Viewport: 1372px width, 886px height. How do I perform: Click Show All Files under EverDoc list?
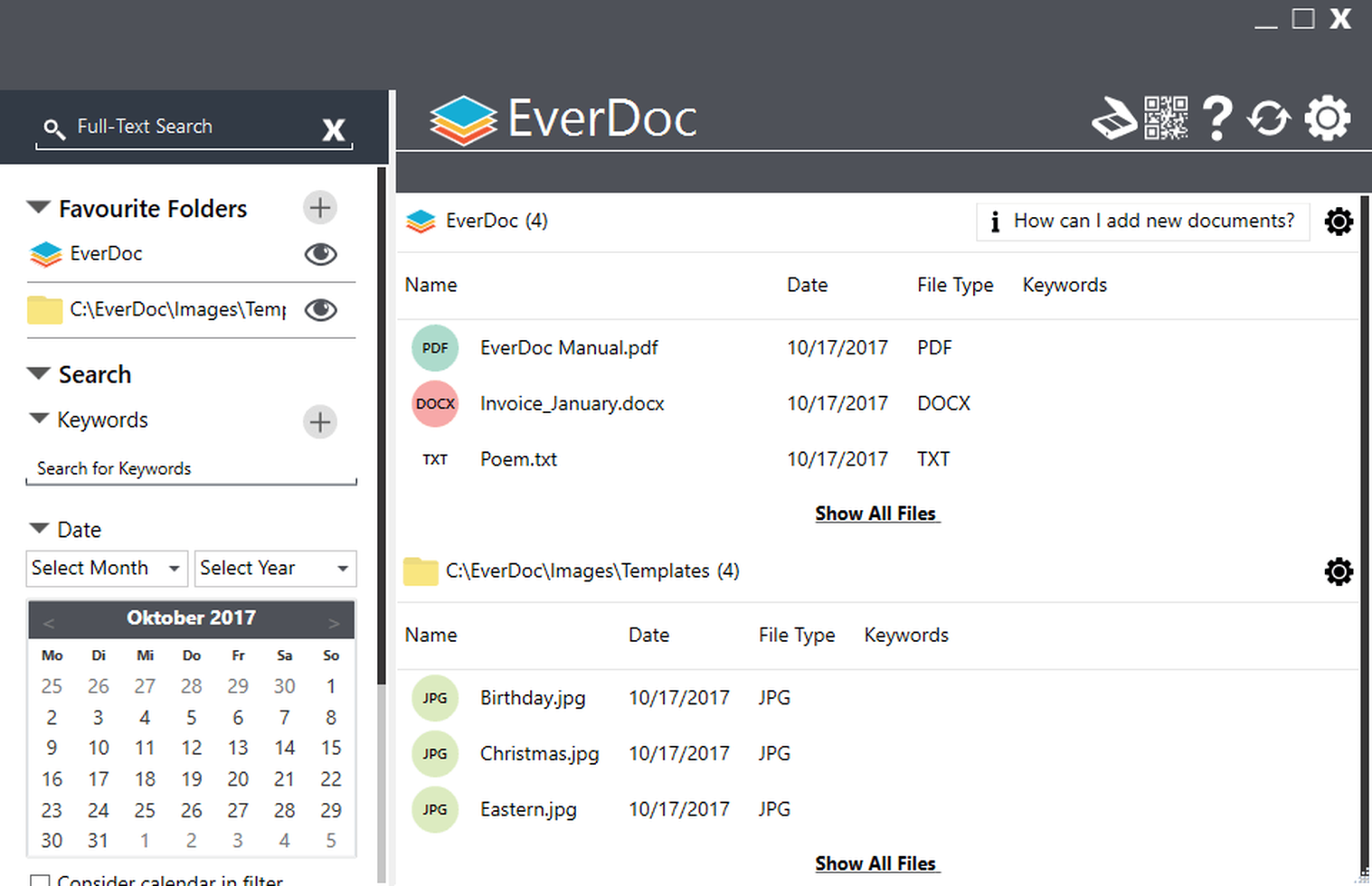[x=876, y=514]
